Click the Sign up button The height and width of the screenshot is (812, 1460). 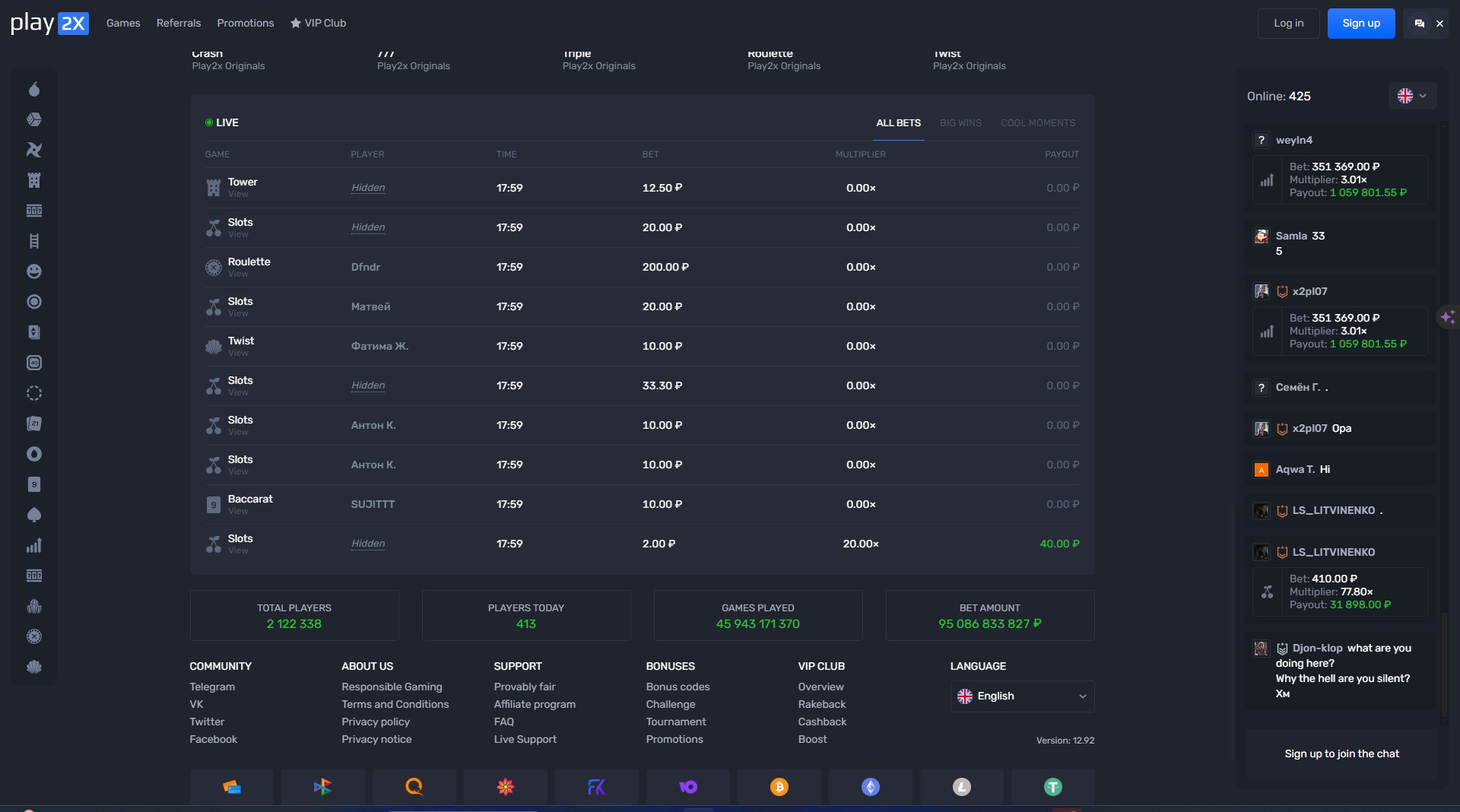1361,24
